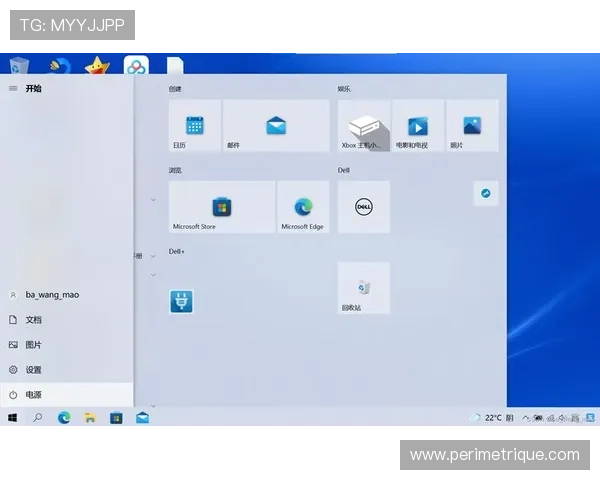
Task: Click the hamburger icon beside 开始
Action: 13,88
